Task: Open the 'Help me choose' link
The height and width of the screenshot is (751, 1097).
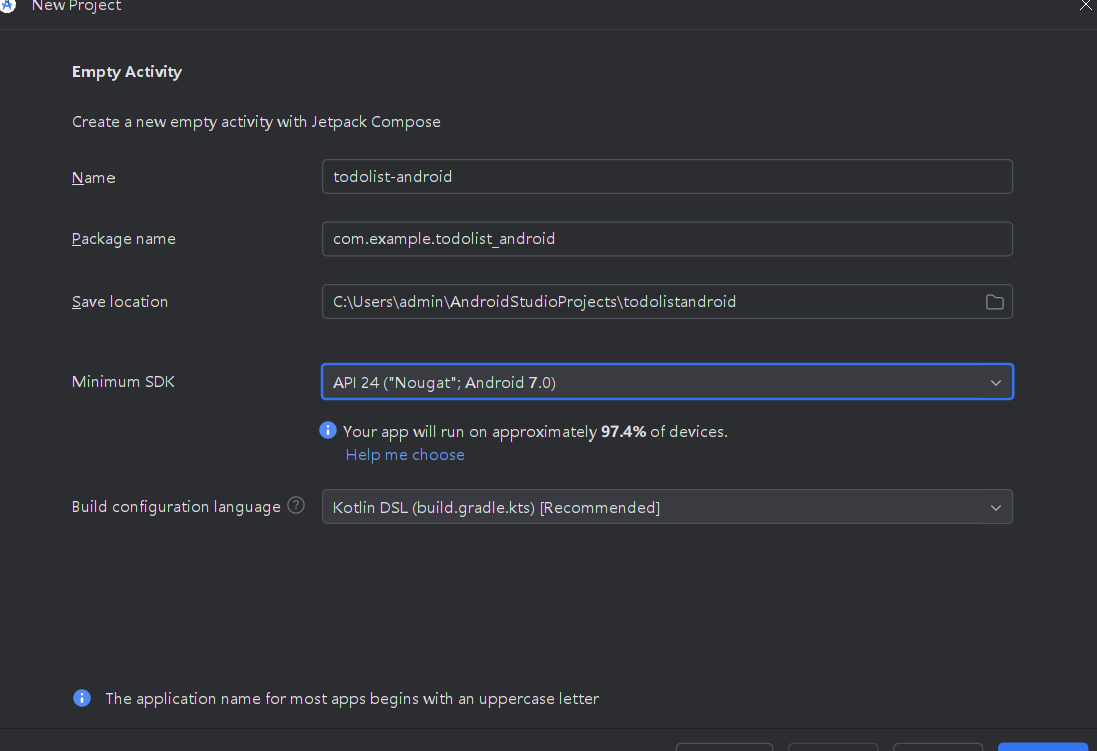Action: point(405,455)
